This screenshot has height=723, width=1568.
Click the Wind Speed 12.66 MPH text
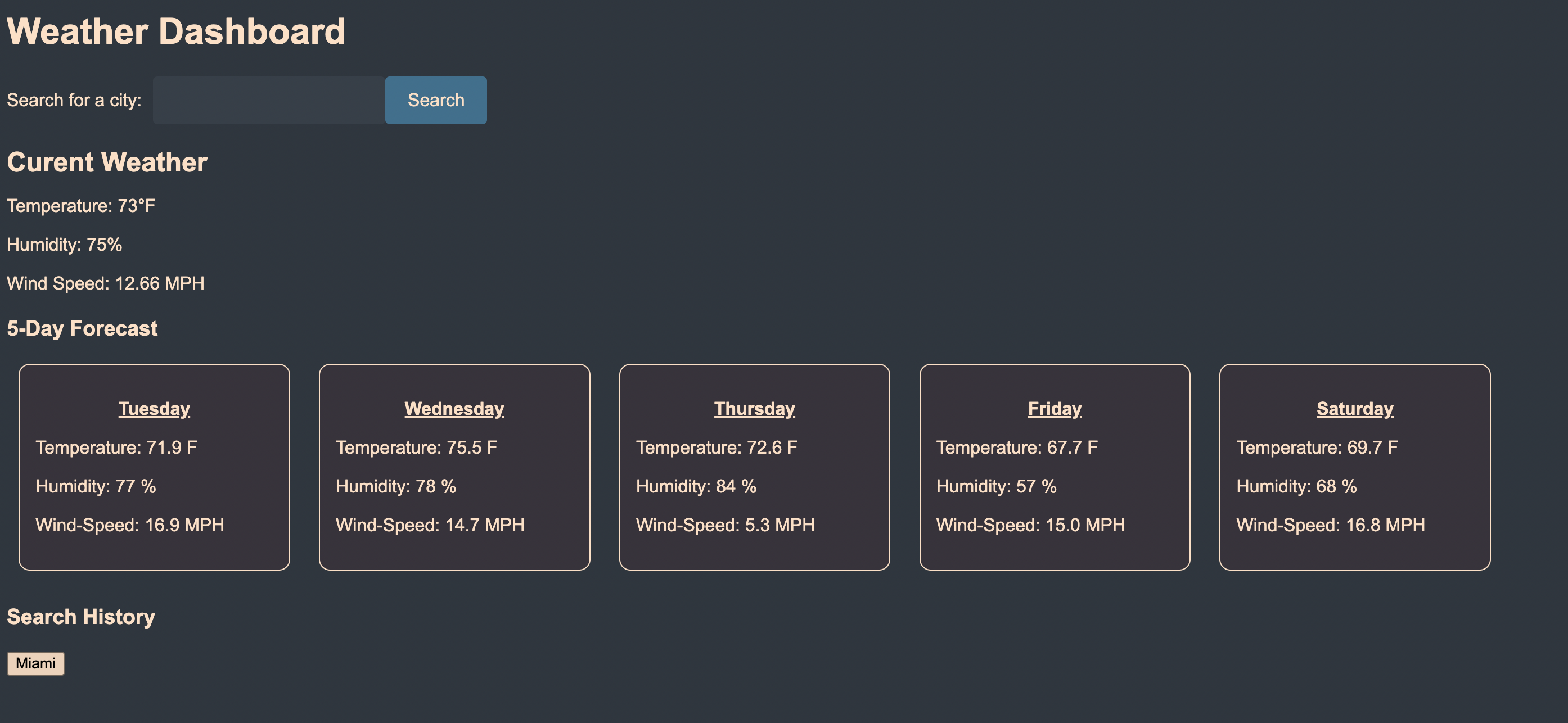(105, 283)
